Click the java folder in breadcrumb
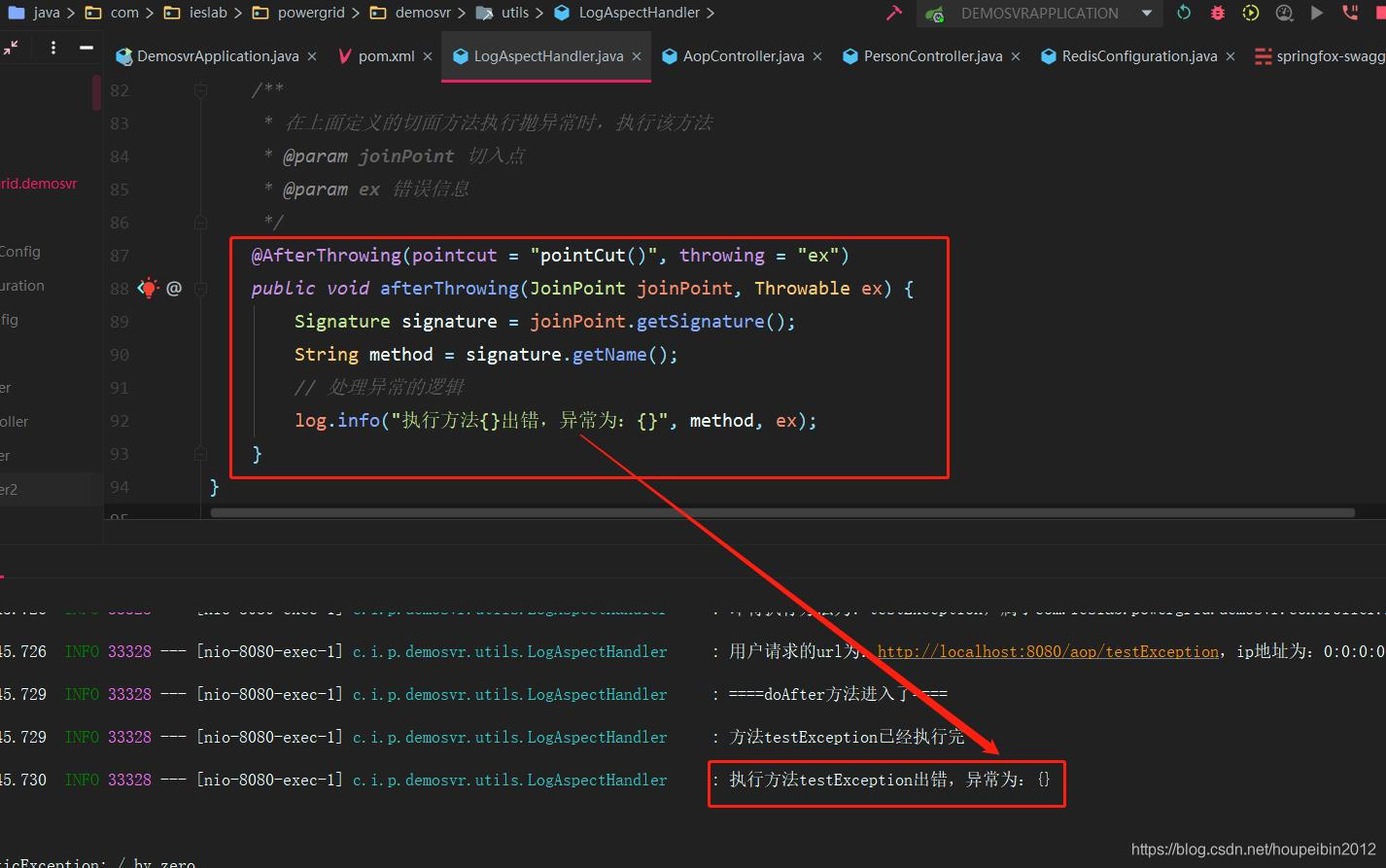1386x868 pixels. click(35, 13)
